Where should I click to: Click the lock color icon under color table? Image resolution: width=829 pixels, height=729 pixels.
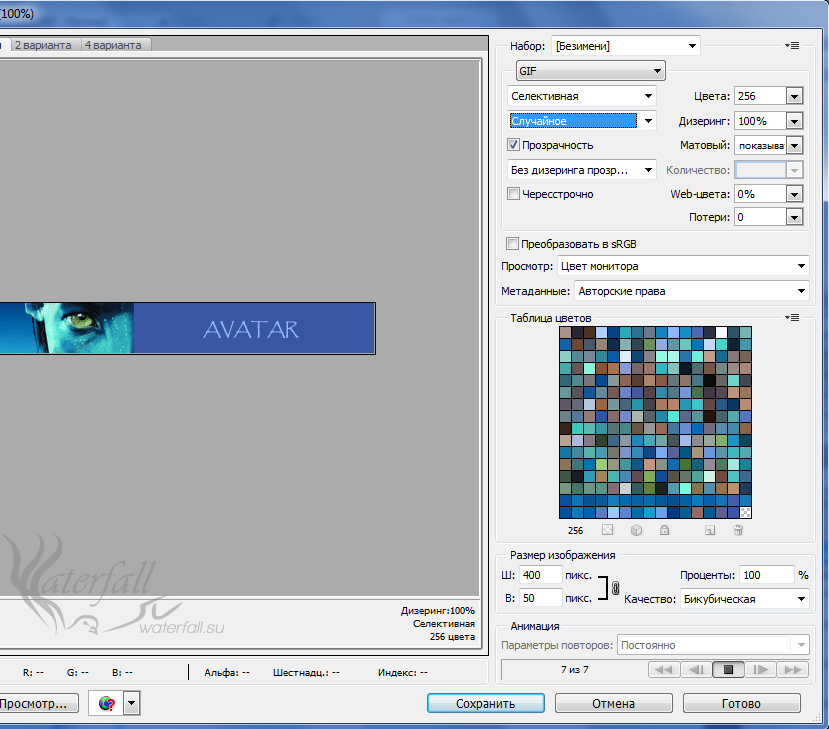coord(665,530)
